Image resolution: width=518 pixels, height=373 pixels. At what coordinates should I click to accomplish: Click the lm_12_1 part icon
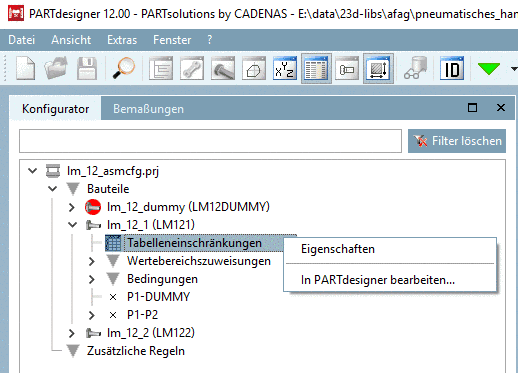[x=93, y=225]
